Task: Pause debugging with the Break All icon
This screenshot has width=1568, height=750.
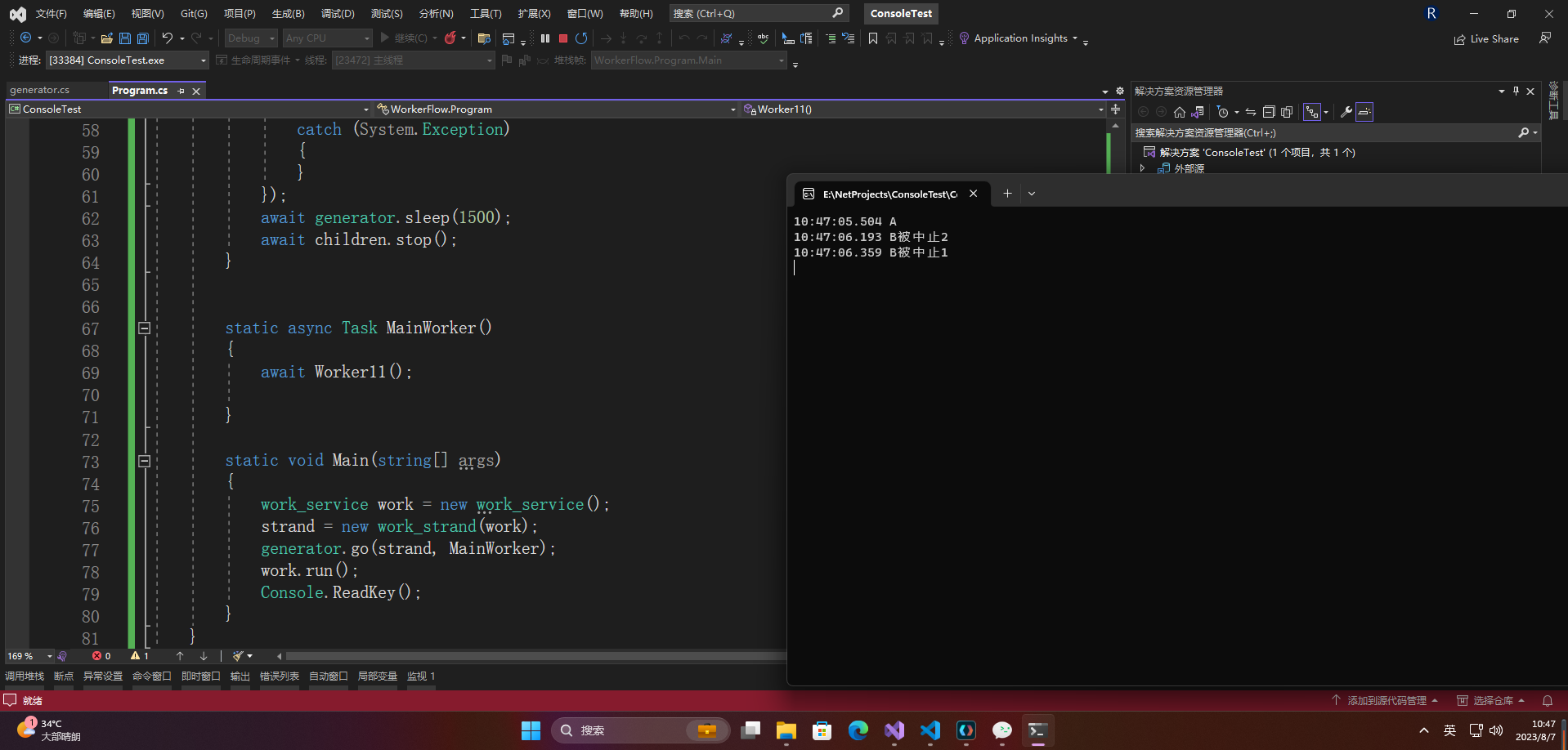Action: [545, 38]
